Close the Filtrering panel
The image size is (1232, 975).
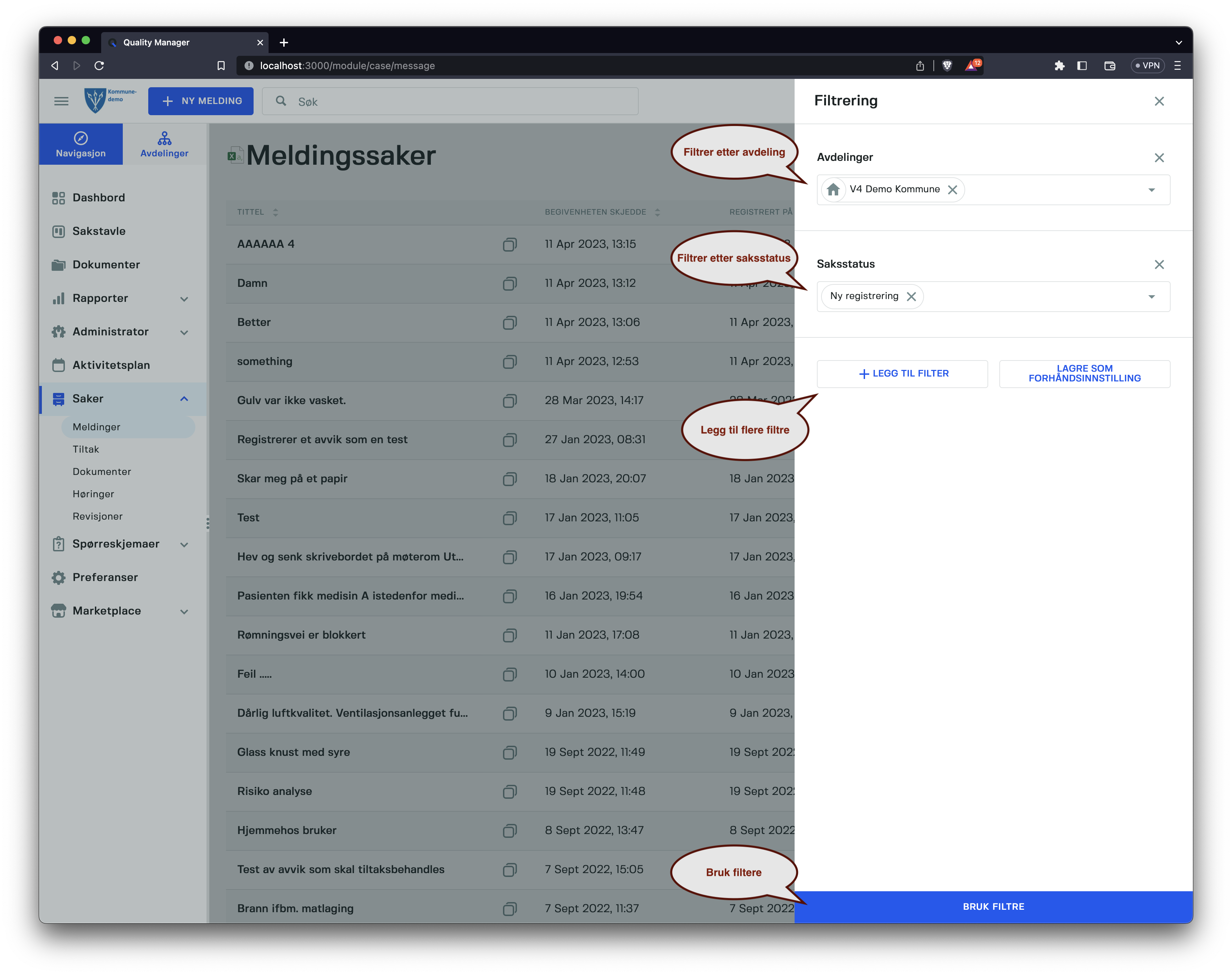(x=1159, y=101)
